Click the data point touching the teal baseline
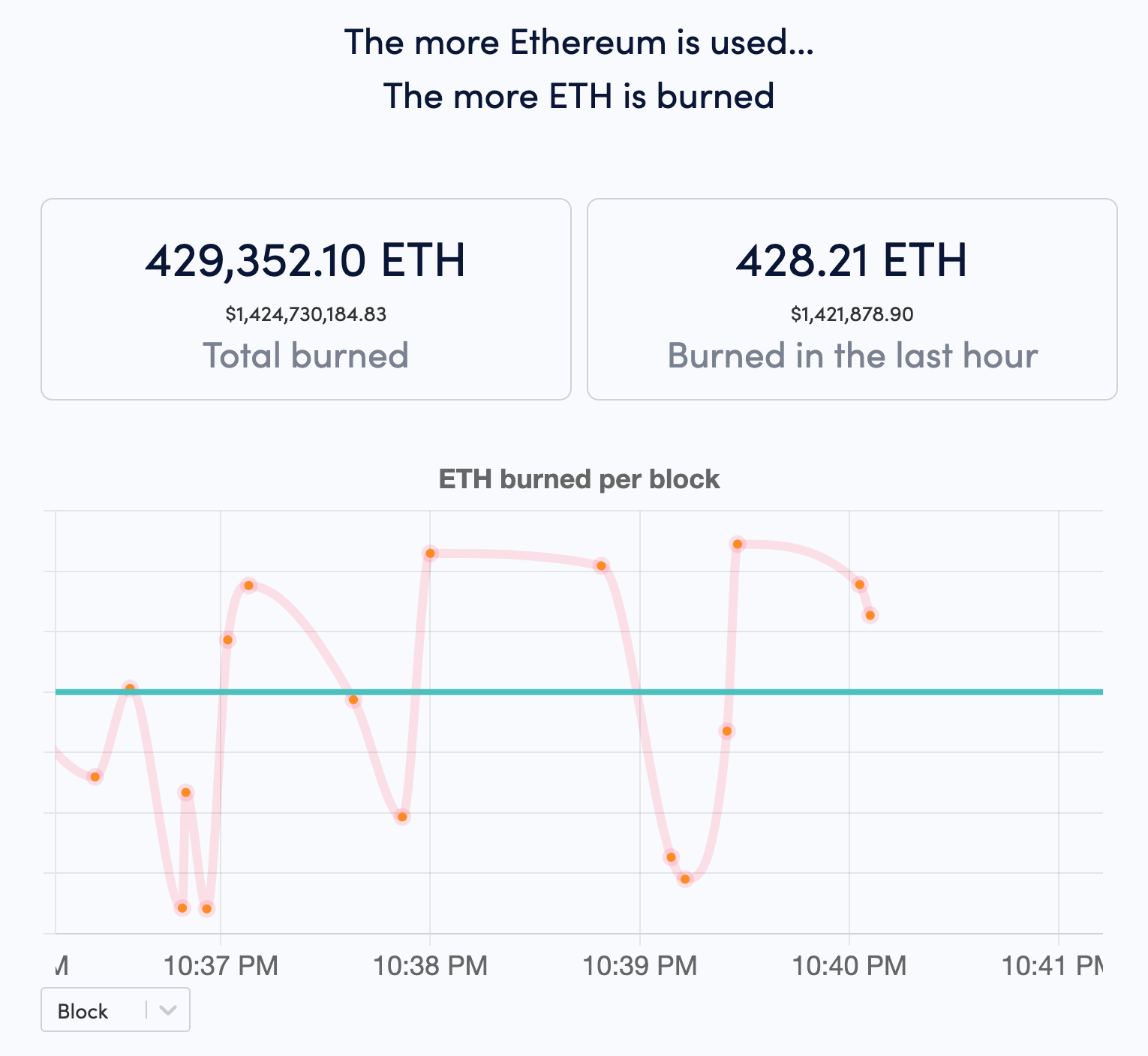Viewport: 1148px width, 1056px height. coord(130,685)
